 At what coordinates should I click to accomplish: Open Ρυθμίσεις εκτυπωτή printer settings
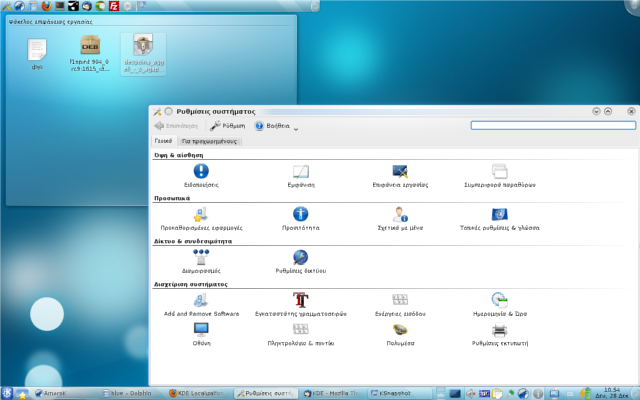[500, 334]
